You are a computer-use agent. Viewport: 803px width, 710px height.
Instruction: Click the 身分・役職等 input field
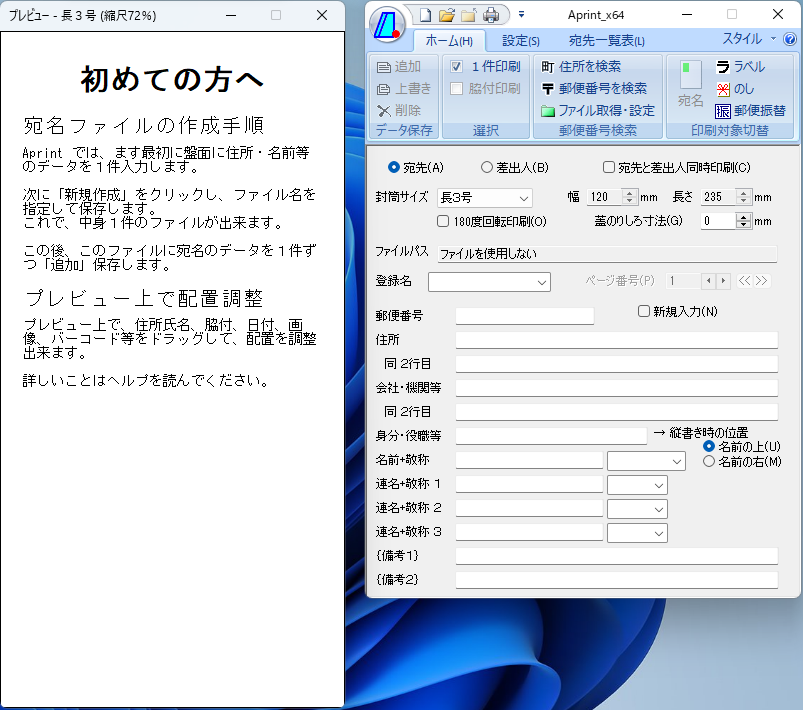(x=551, y=435)
